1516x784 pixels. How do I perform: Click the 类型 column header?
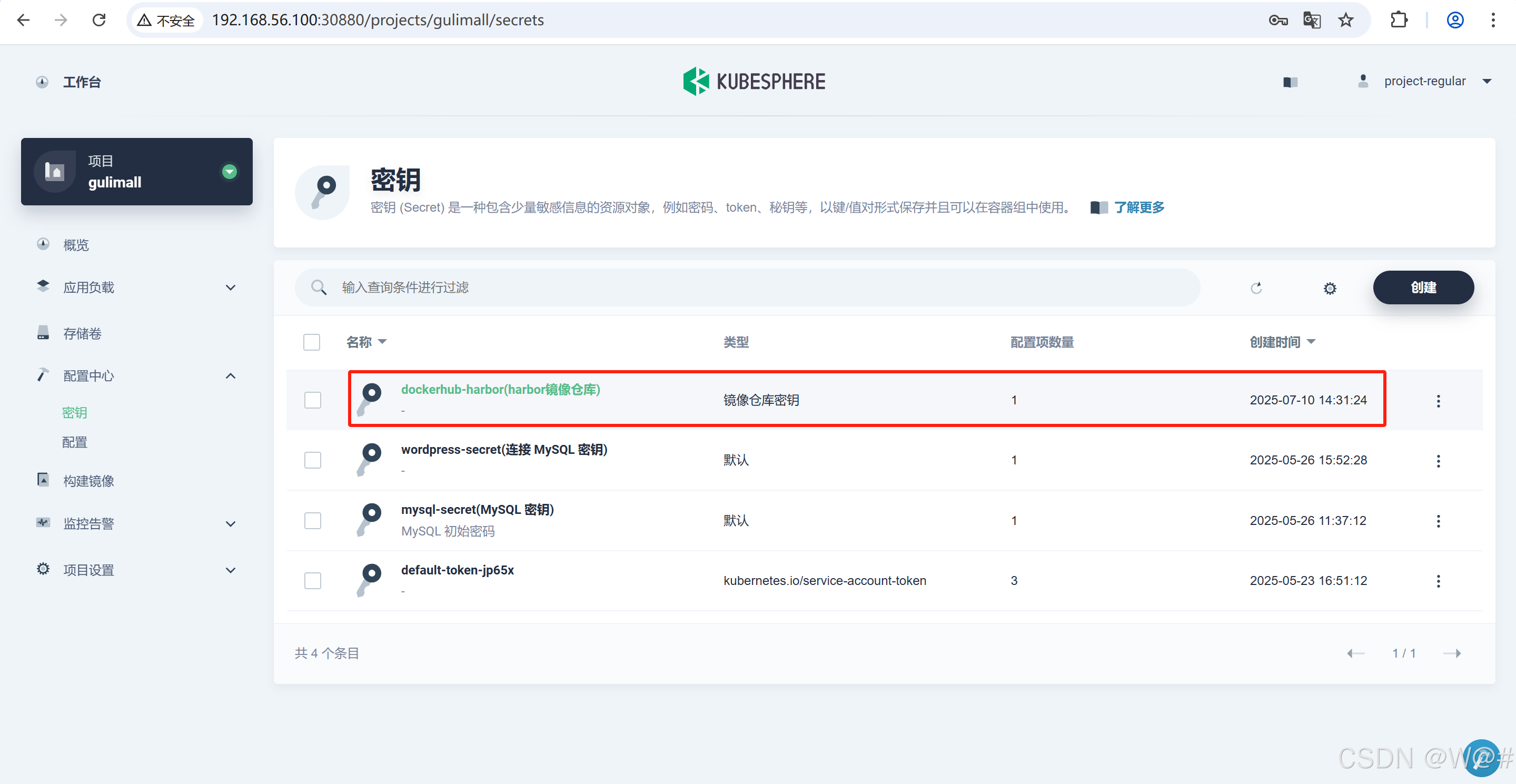736,342
